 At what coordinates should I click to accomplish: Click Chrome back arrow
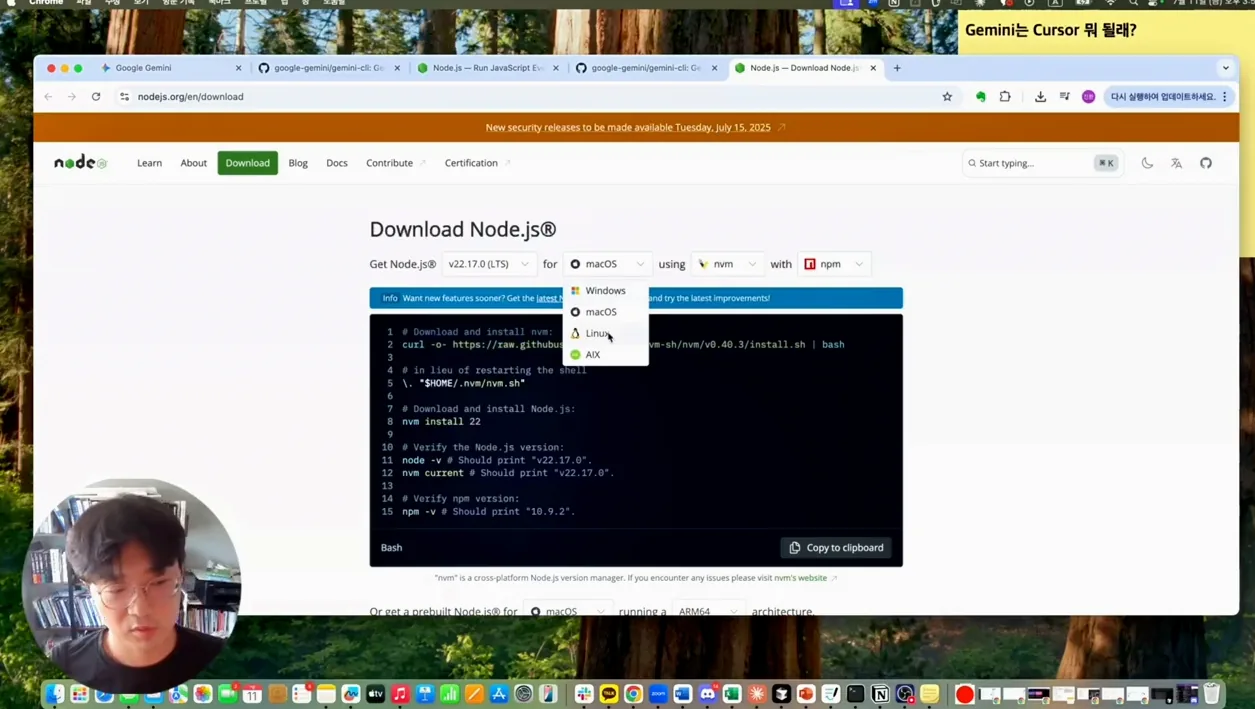pyautogui.click(x=48, y=97)
